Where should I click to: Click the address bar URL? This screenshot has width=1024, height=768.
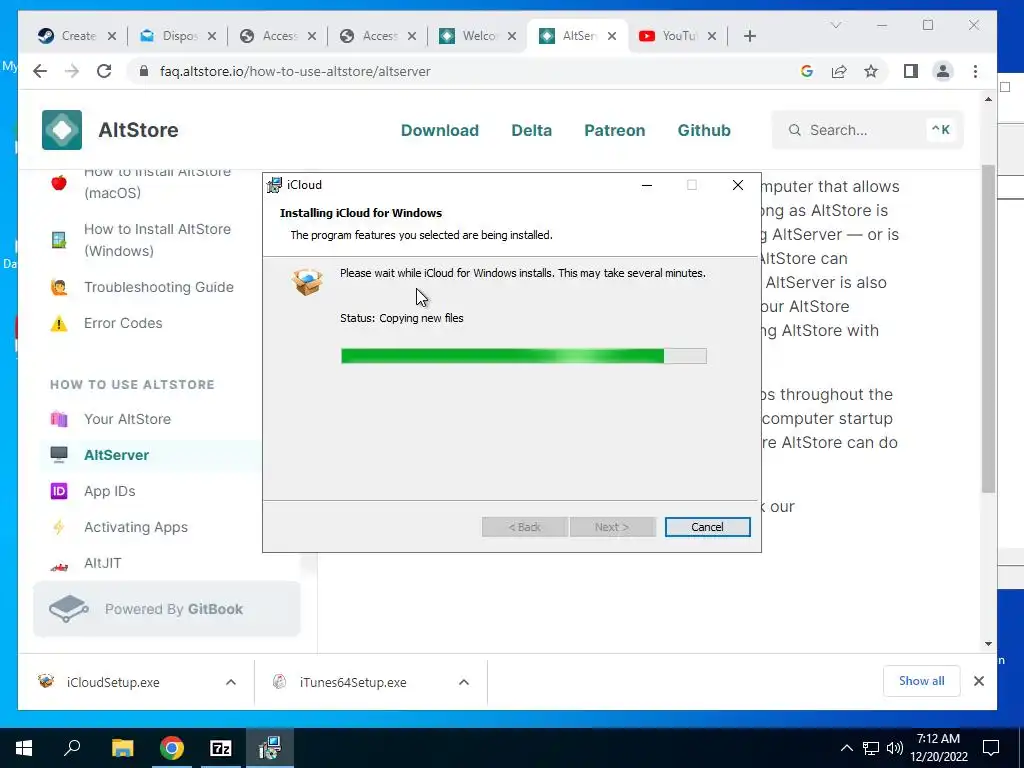click(x=295, y=71)
